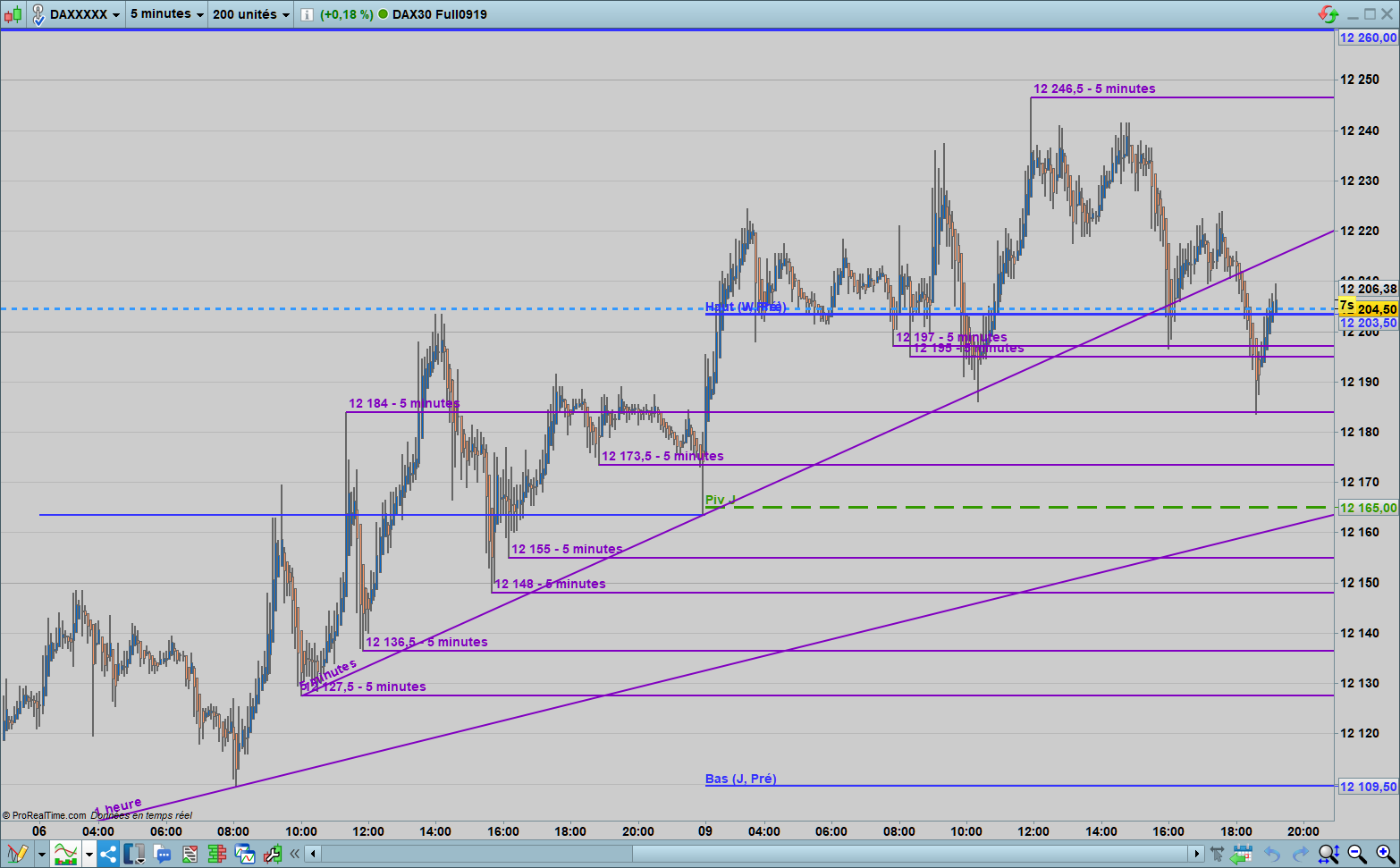1400x868 pixels.
Task: Click the instrument information icon
Action: tap(307, 14)
